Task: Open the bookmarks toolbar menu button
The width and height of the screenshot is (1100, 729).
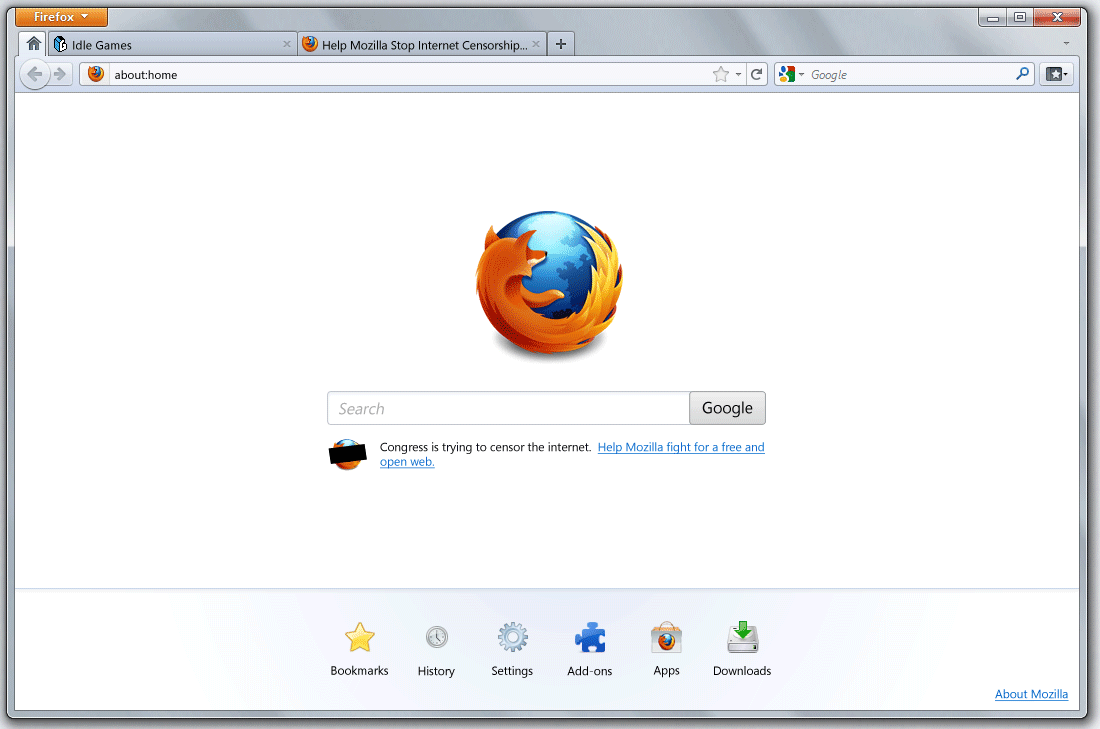Action: 1056,74
